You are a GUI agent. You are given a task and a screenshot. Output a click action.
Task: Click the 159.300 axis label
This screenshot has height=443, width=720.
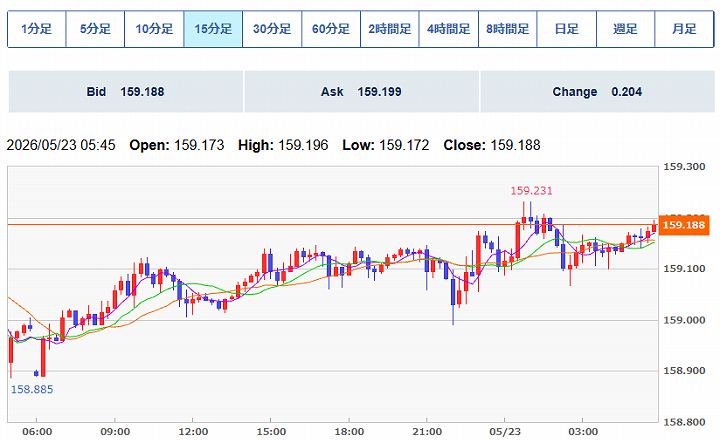coord(684,167)
